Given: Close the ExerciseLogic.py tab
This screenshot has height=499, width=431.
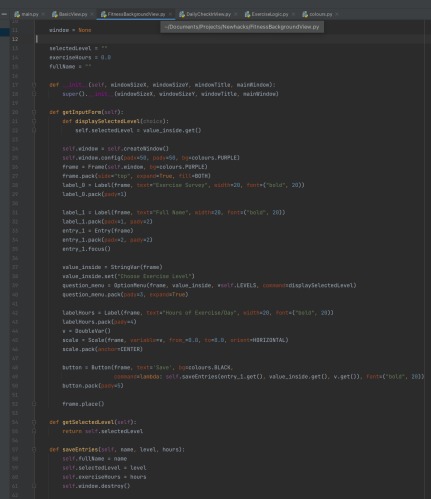Looking at the screenshot, I should 293,14.
